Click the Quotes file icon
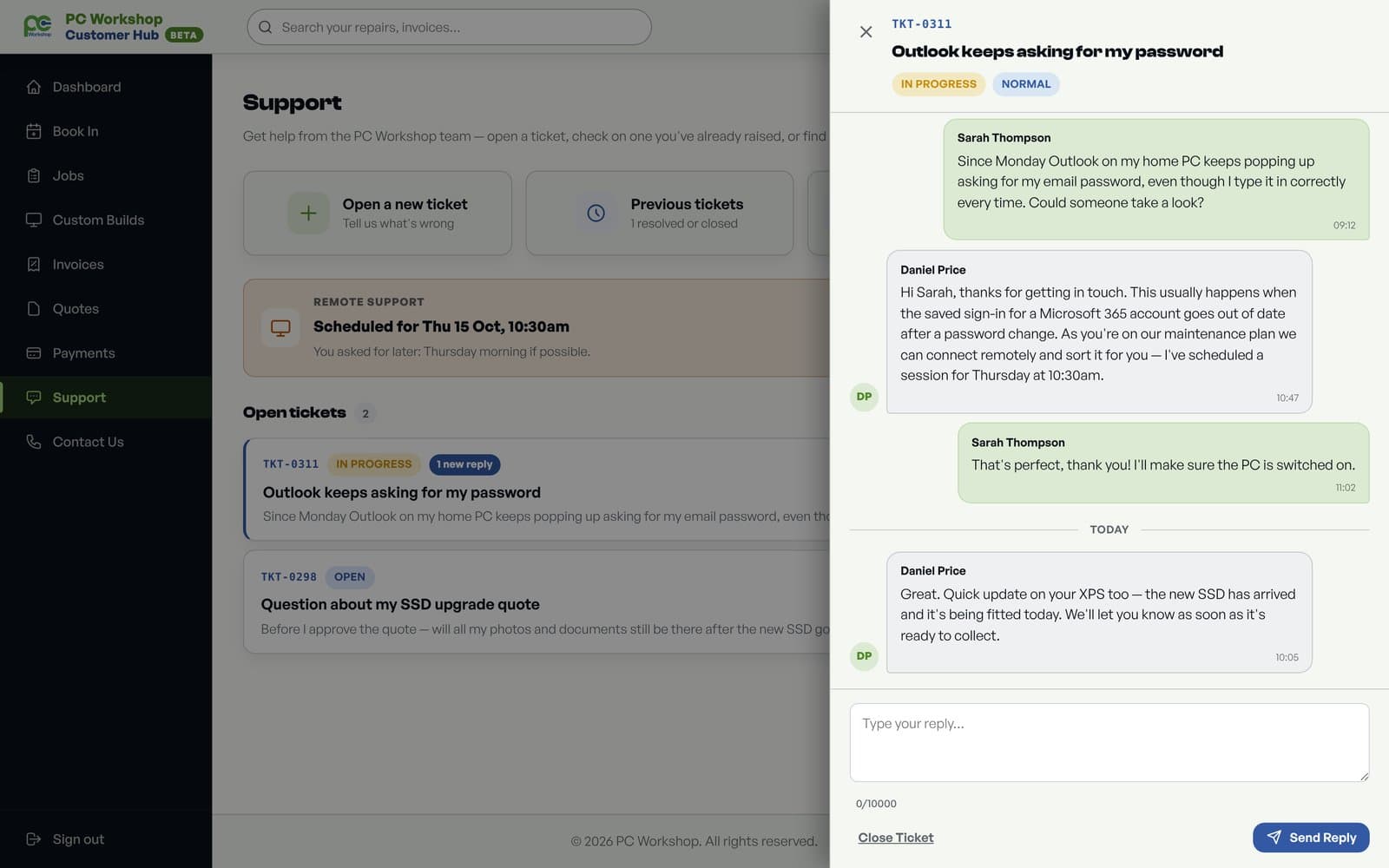The width and height of the screenshot is (1389, 868). point(34,308)
